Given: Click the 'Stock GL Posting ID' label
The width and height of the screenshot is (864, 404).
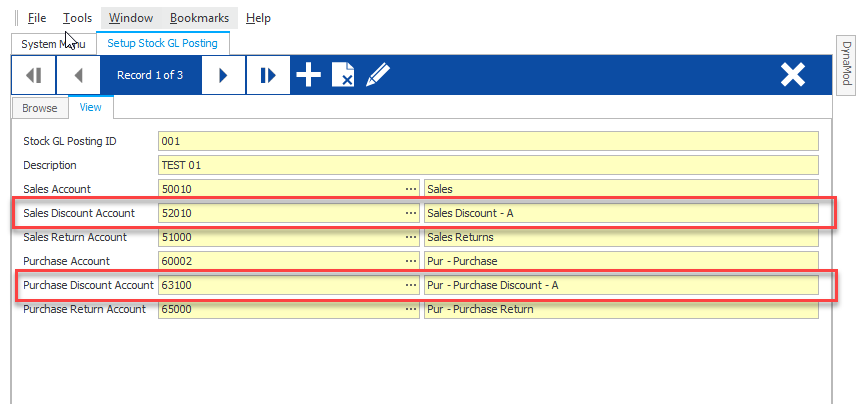Looking at the screenshot, I should 70,141.
